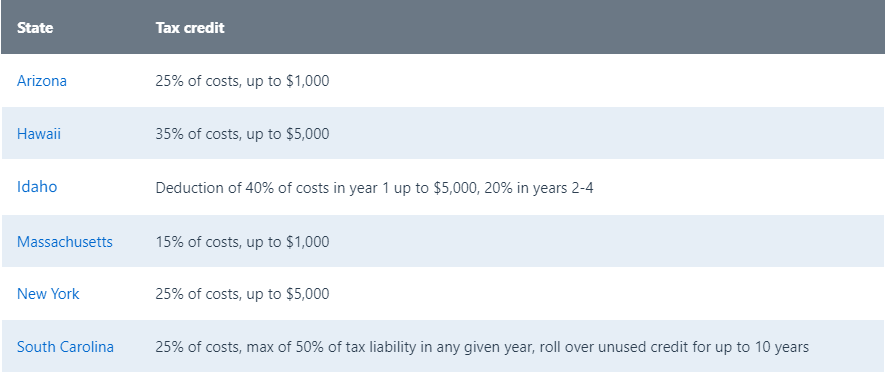Open the South Carolina link
893x385 pixels.
65,347
